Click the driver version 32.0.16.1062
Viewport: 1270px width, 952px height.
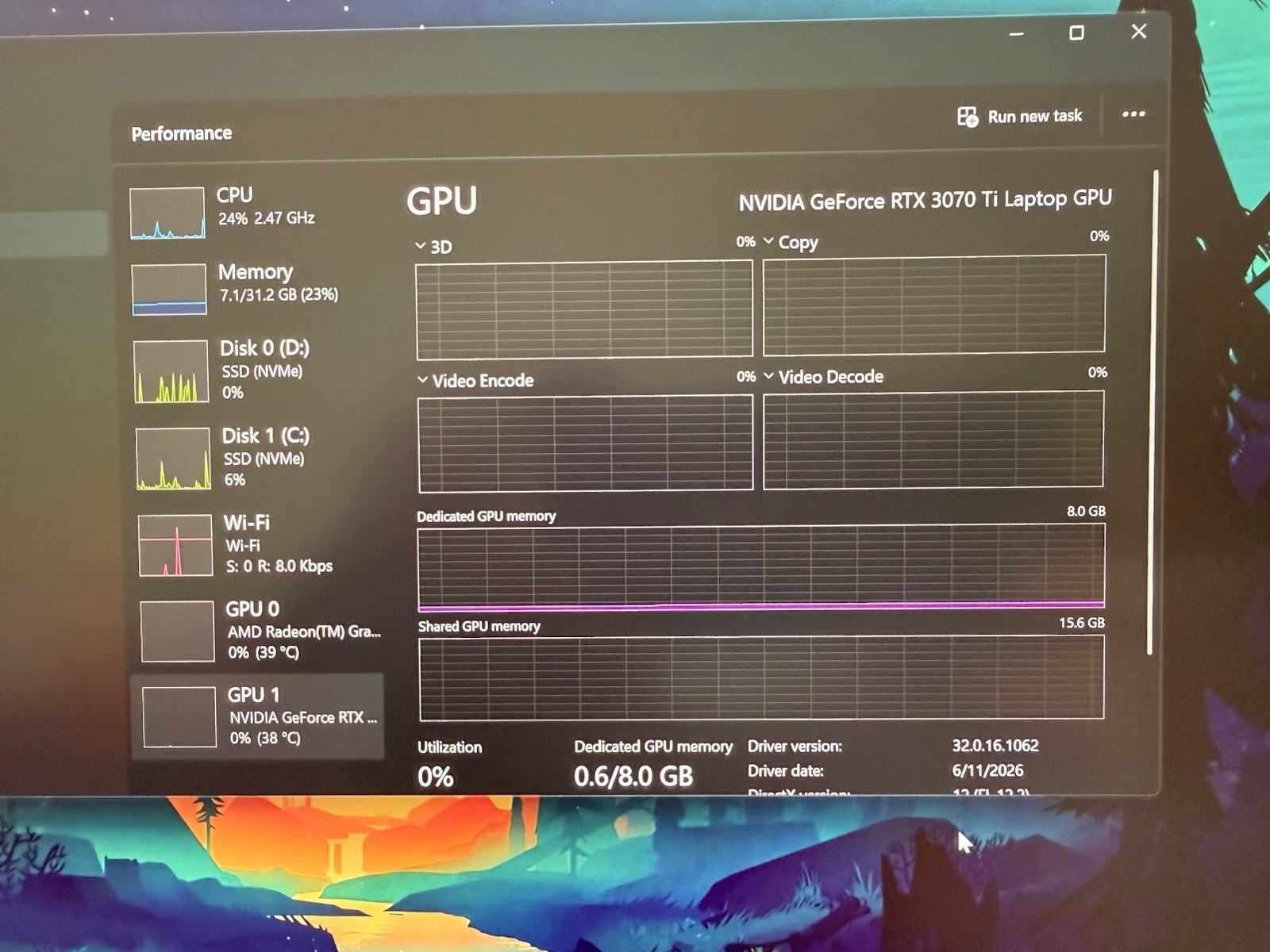(x=995, y=746)
